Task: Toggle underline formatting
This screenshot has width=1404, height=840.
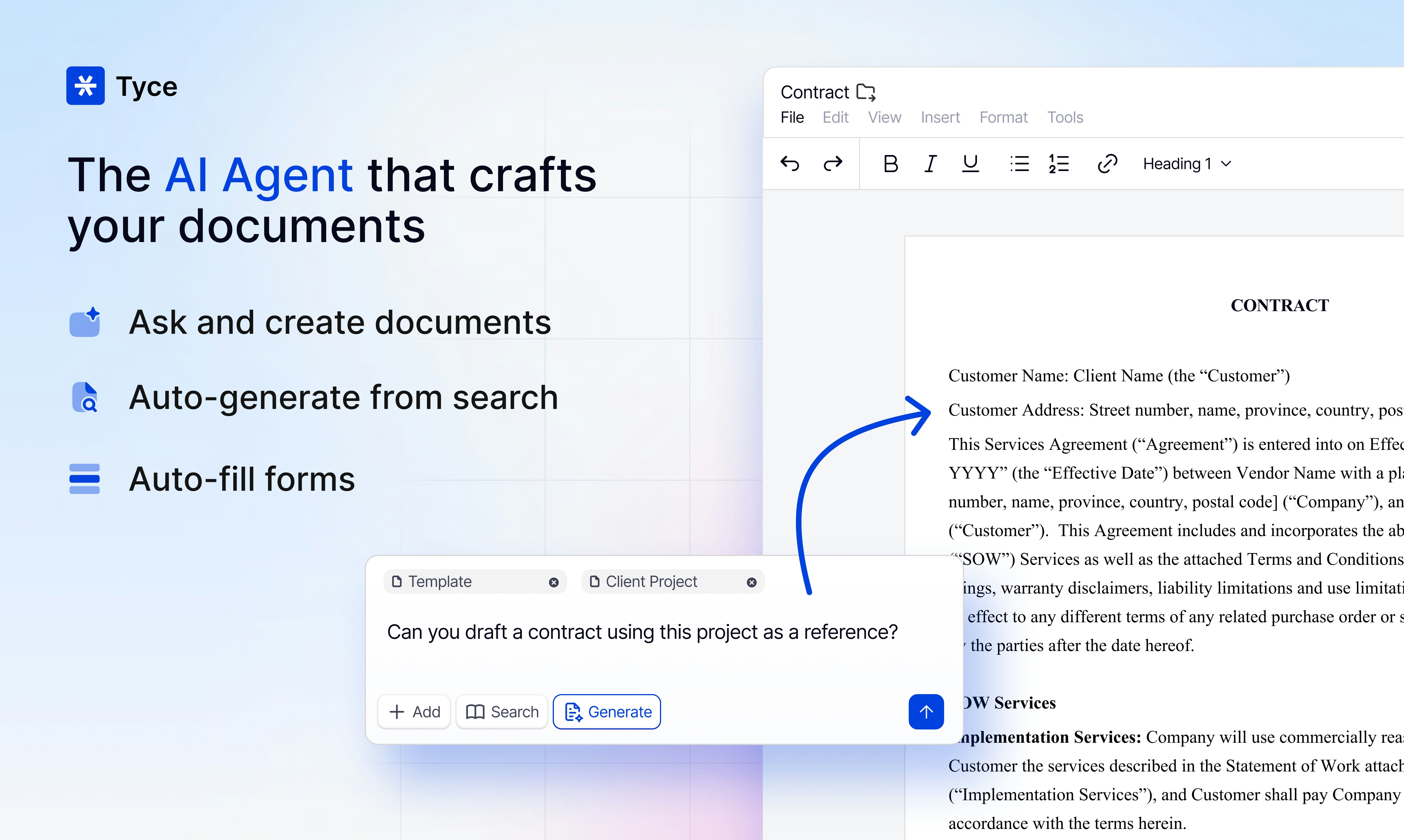Action: [970, 164]
